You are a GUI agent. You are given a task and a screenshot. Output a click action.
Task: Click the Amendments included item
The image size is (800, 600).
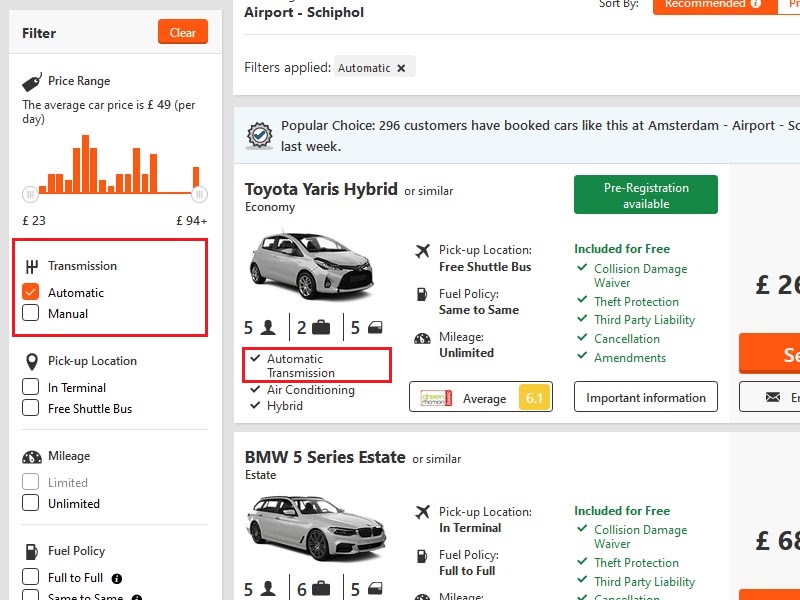coord(630,358)
